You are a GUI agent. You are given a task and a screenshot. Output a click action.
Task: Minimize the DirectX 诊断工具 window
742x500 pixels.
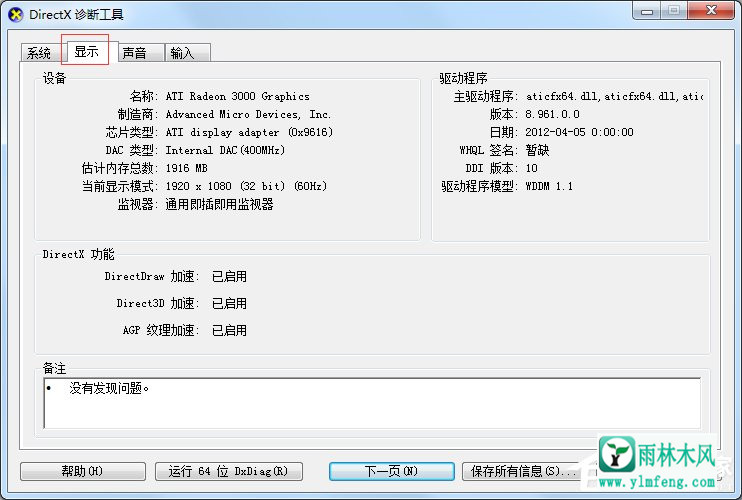tap(647, 11)
